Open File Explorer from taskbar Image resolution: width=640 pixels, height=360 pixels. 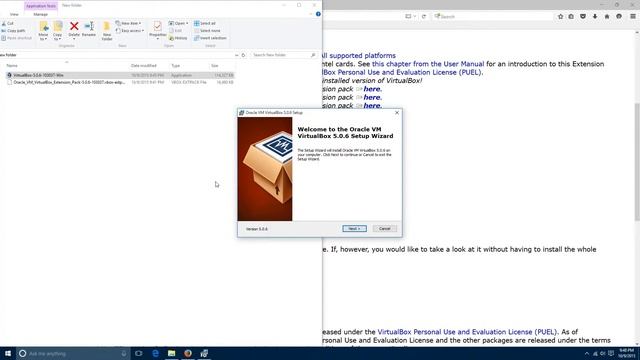pyautogui.click(x=171, y=353)
